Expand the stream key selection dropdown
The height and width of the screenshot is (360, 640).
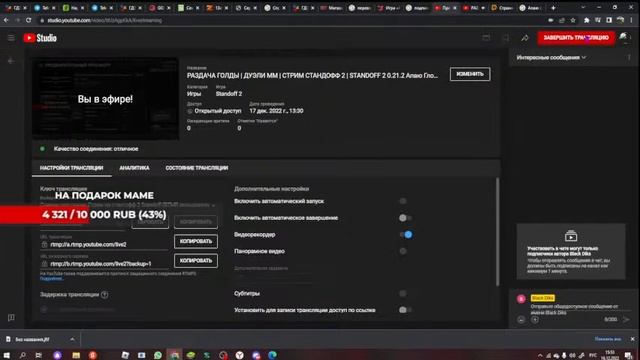[x=213, y=205]
